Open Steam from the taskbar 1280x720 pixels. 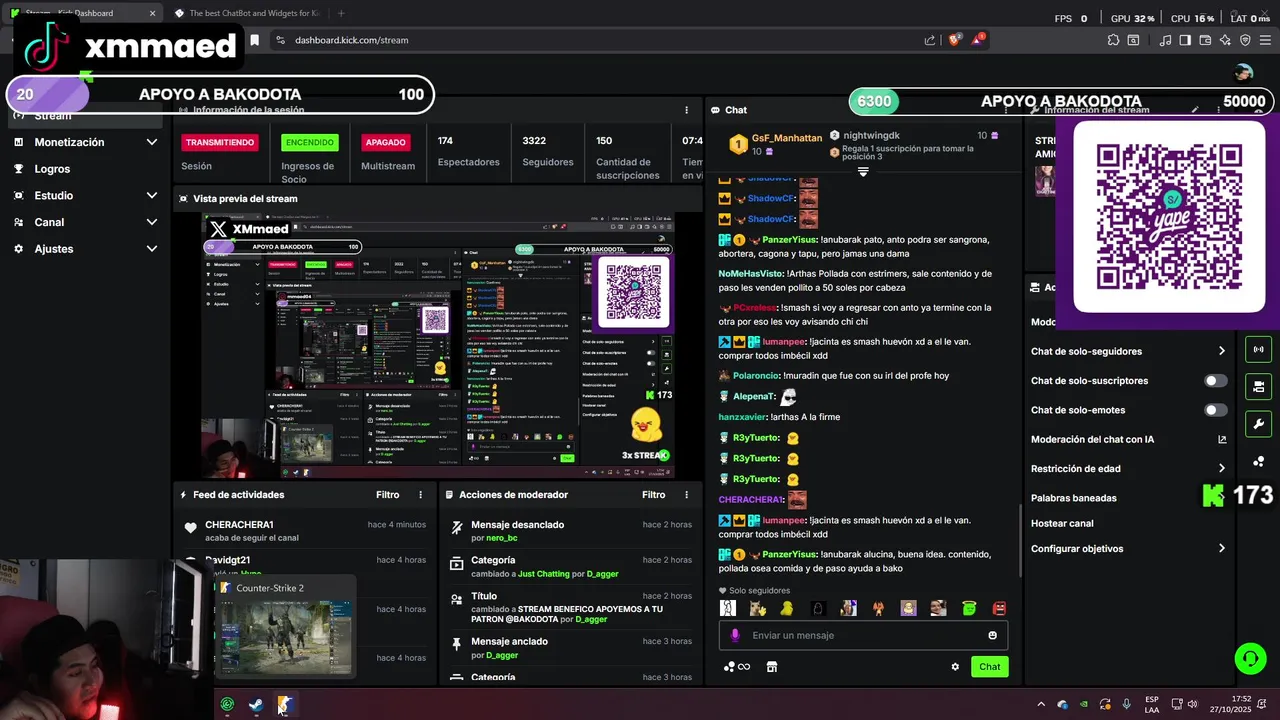(x=256, y=705)
